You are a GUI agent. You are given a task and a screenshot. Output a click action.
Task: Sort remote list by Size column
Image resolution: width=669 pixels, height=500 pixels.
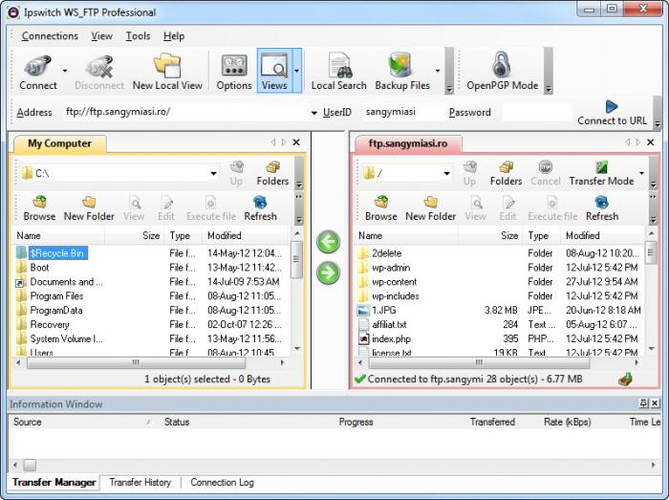(490, 235)
